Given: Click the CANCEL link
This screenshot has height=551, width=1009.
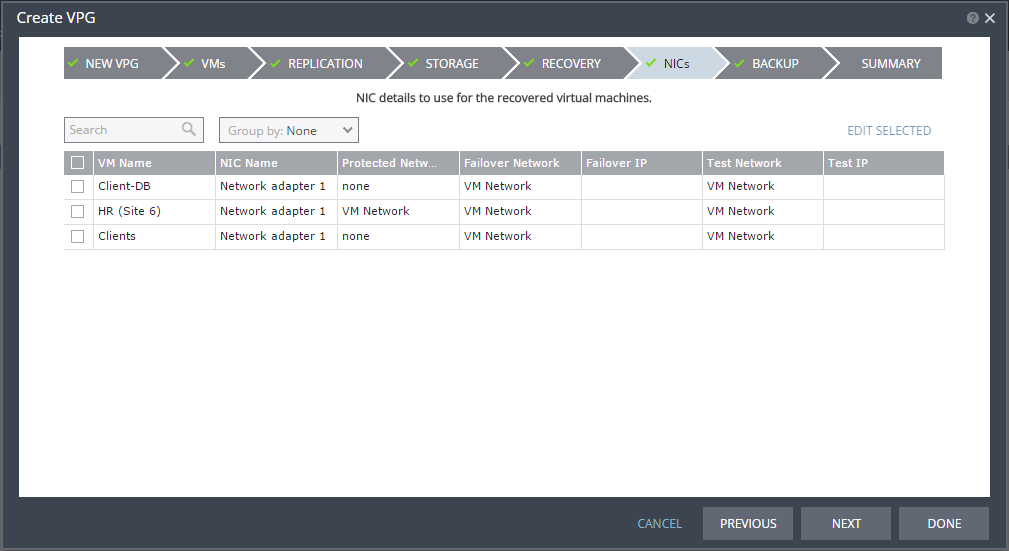Looking at the screenshot, I should pos(660,523).
